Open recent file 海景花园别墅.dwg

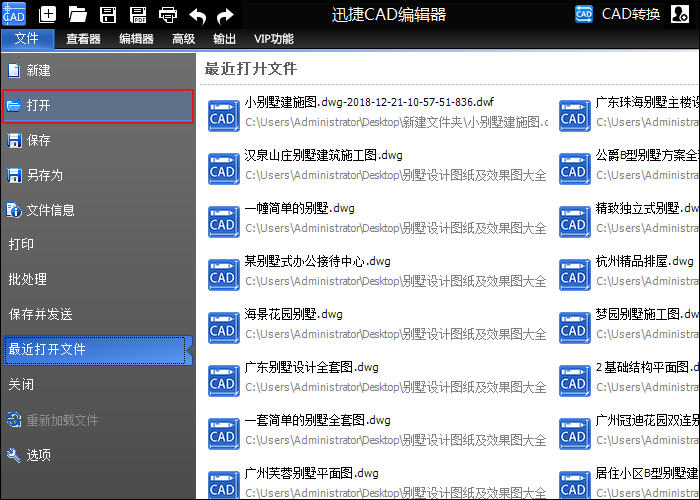click(294, 314)
